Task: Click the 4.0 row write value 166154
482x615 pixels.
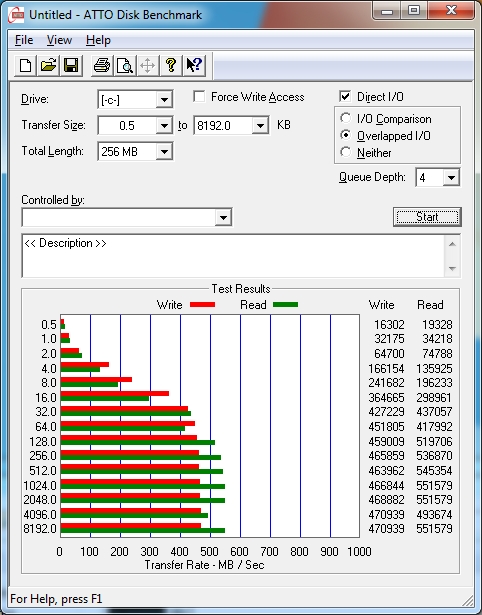Action: point(386,369)
